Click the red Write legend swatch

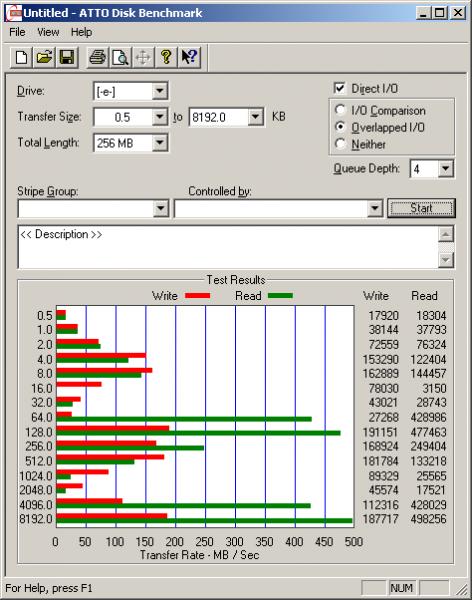(198, 295)
